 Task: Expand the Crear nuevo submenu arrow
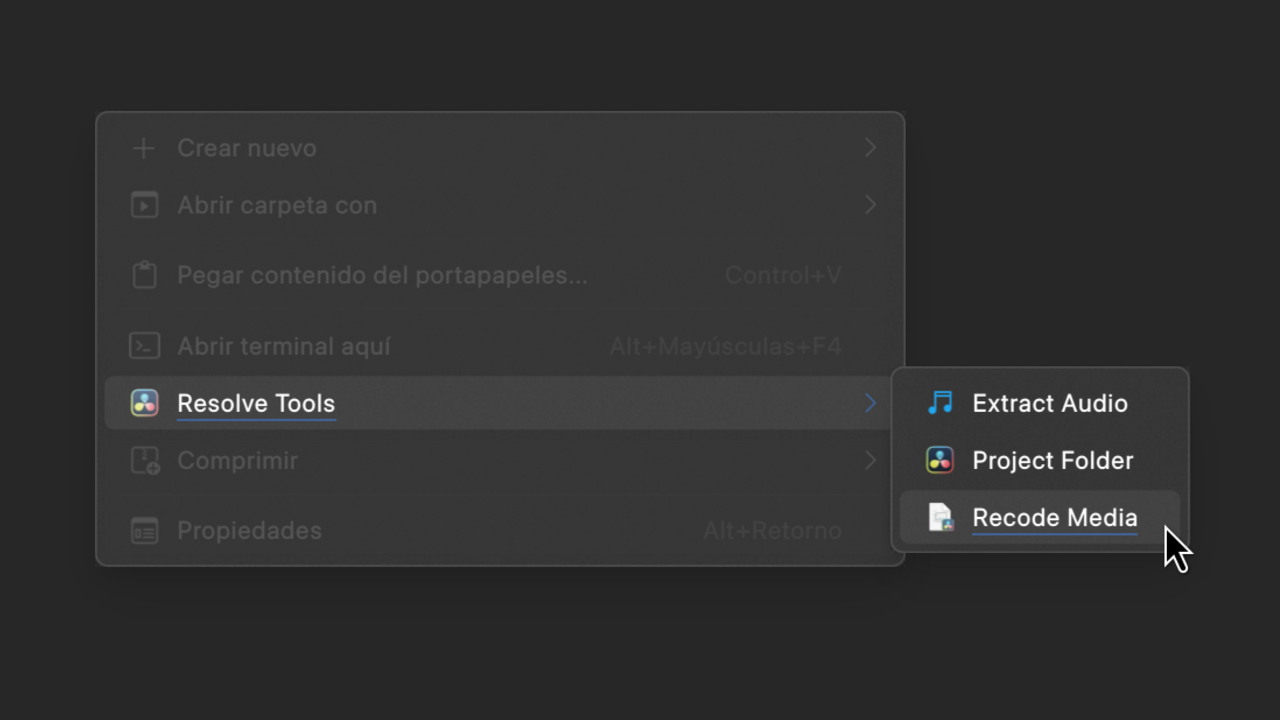870,148
